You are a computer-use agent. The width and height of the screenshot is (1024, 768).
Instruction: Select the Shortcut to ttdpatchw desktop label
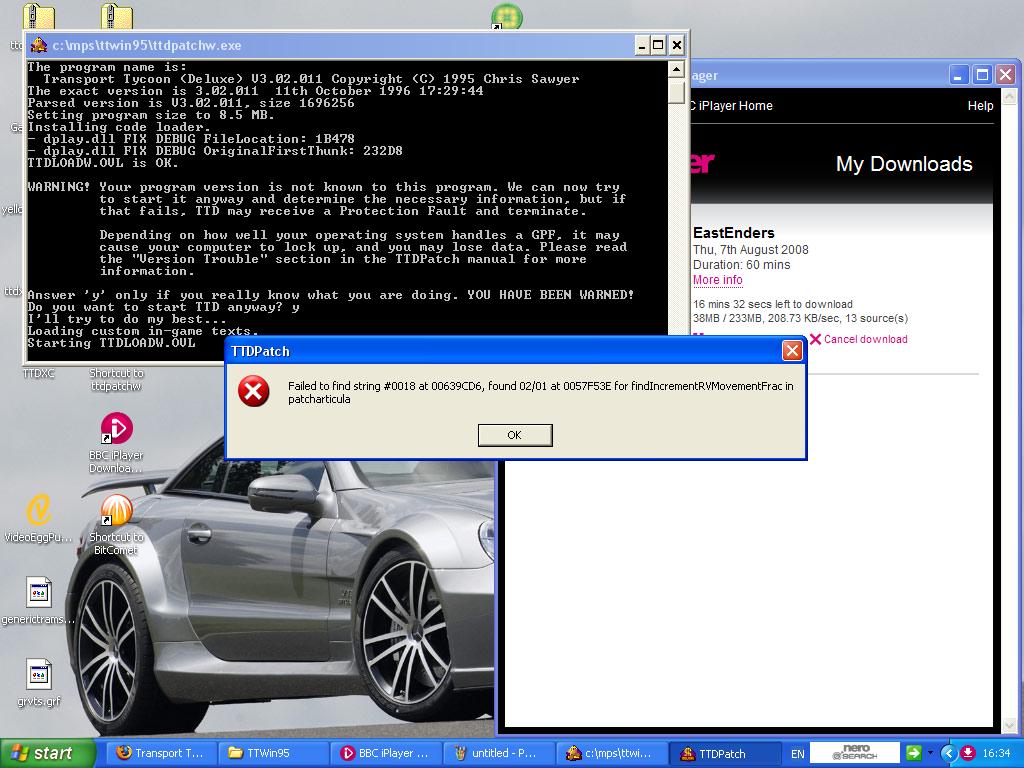(x=116, y=379)
